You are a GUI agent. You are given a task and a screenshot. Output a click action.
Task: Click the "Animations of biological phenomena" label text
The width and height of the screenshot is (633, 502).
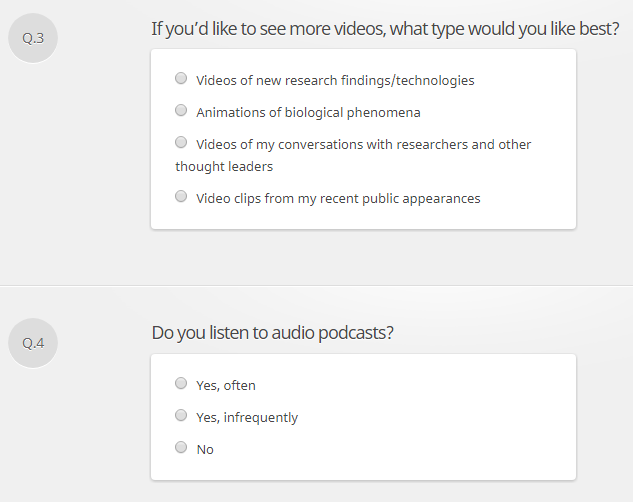click(x=308, y=112)
